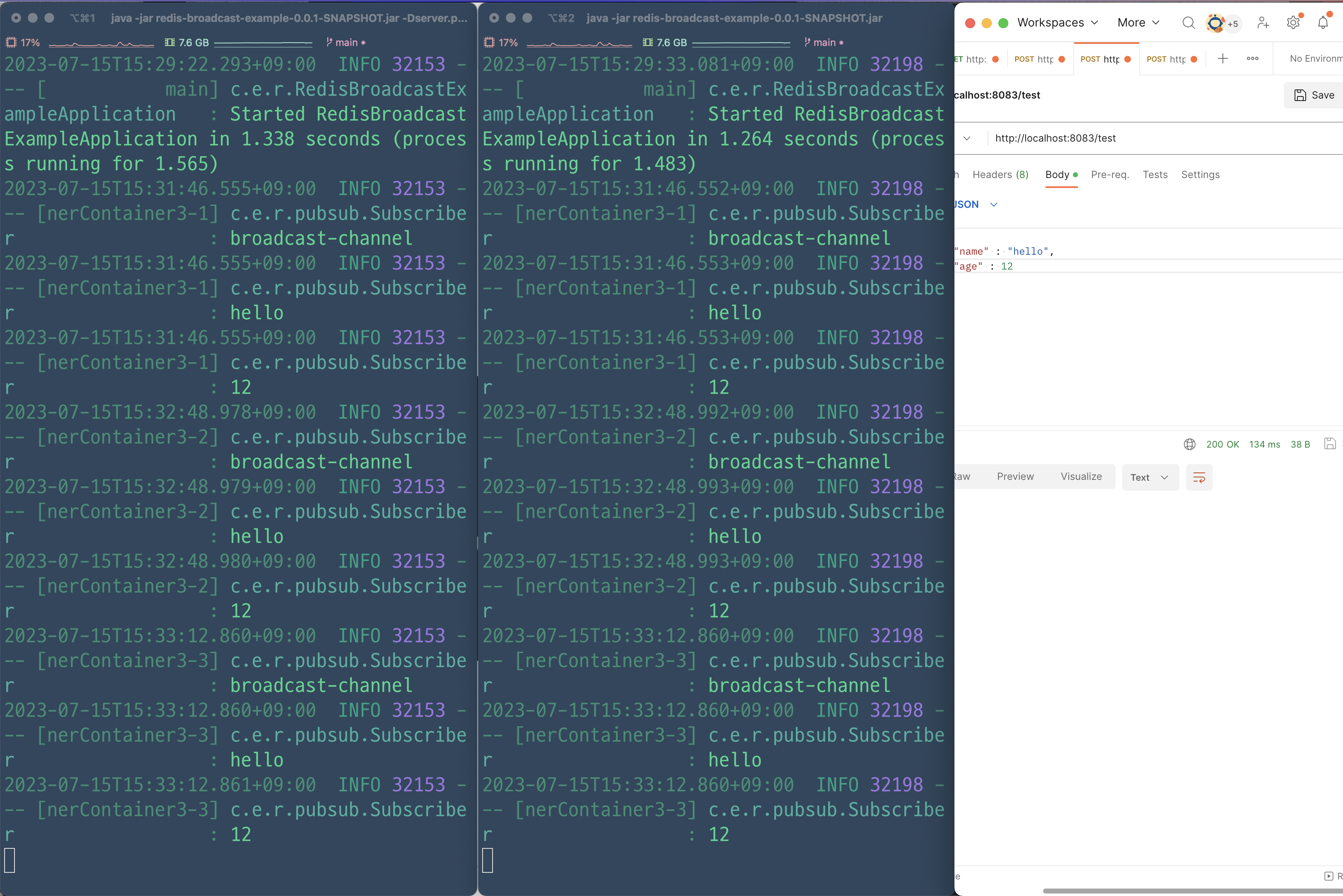Open Postman settings gear icon

pos(1293,23)
